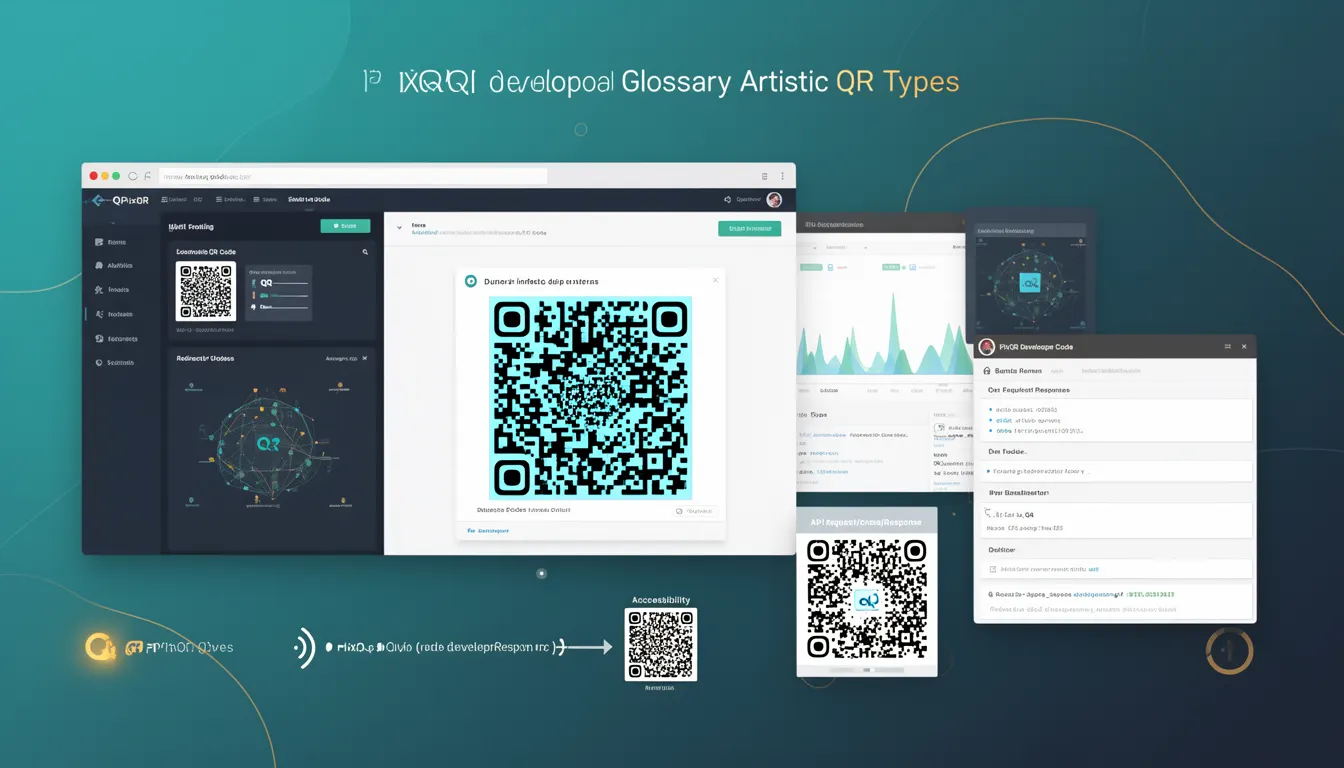1344x768 pixels.
Task: Click the small outlined button at modal bottom right
Action: [695, 510]
